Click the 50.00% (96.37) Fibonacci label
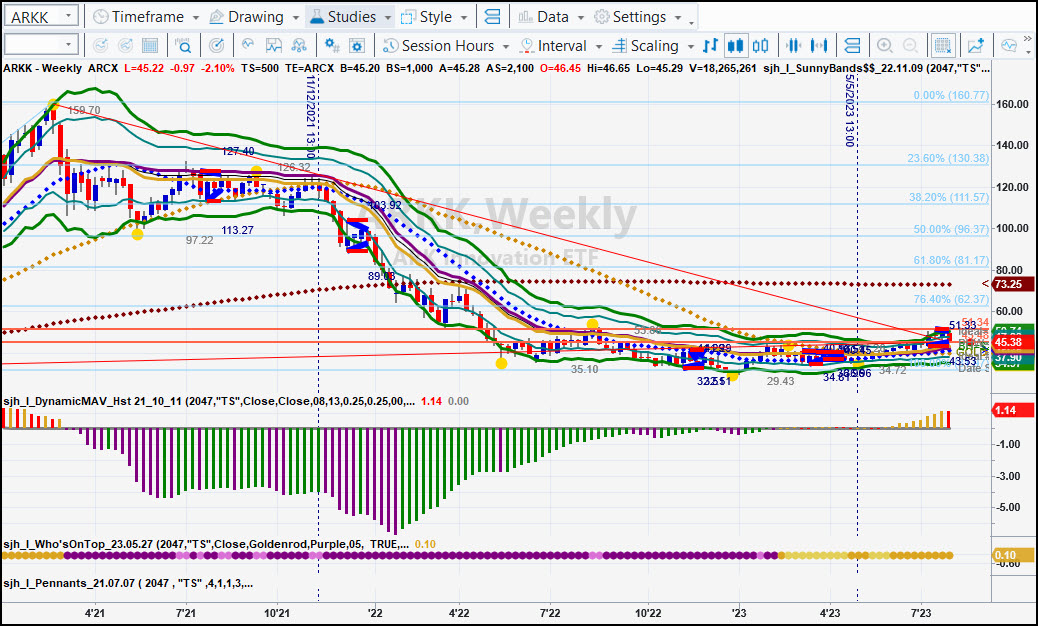This screenshot has width=1038, height=626. [951, 229]
